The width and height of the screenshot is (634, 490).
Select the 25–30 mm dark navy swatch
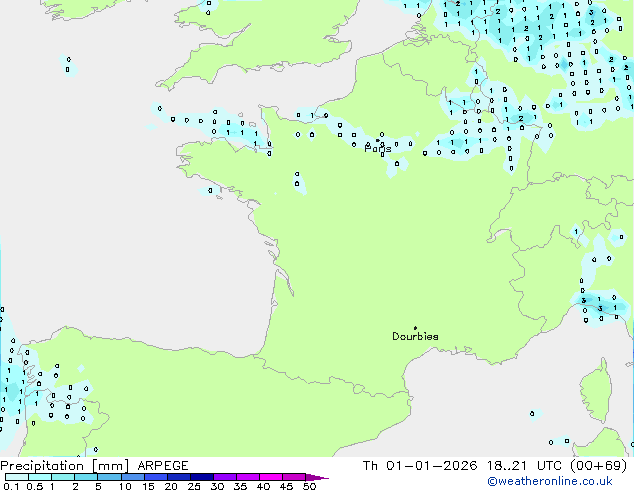(202, 477)
